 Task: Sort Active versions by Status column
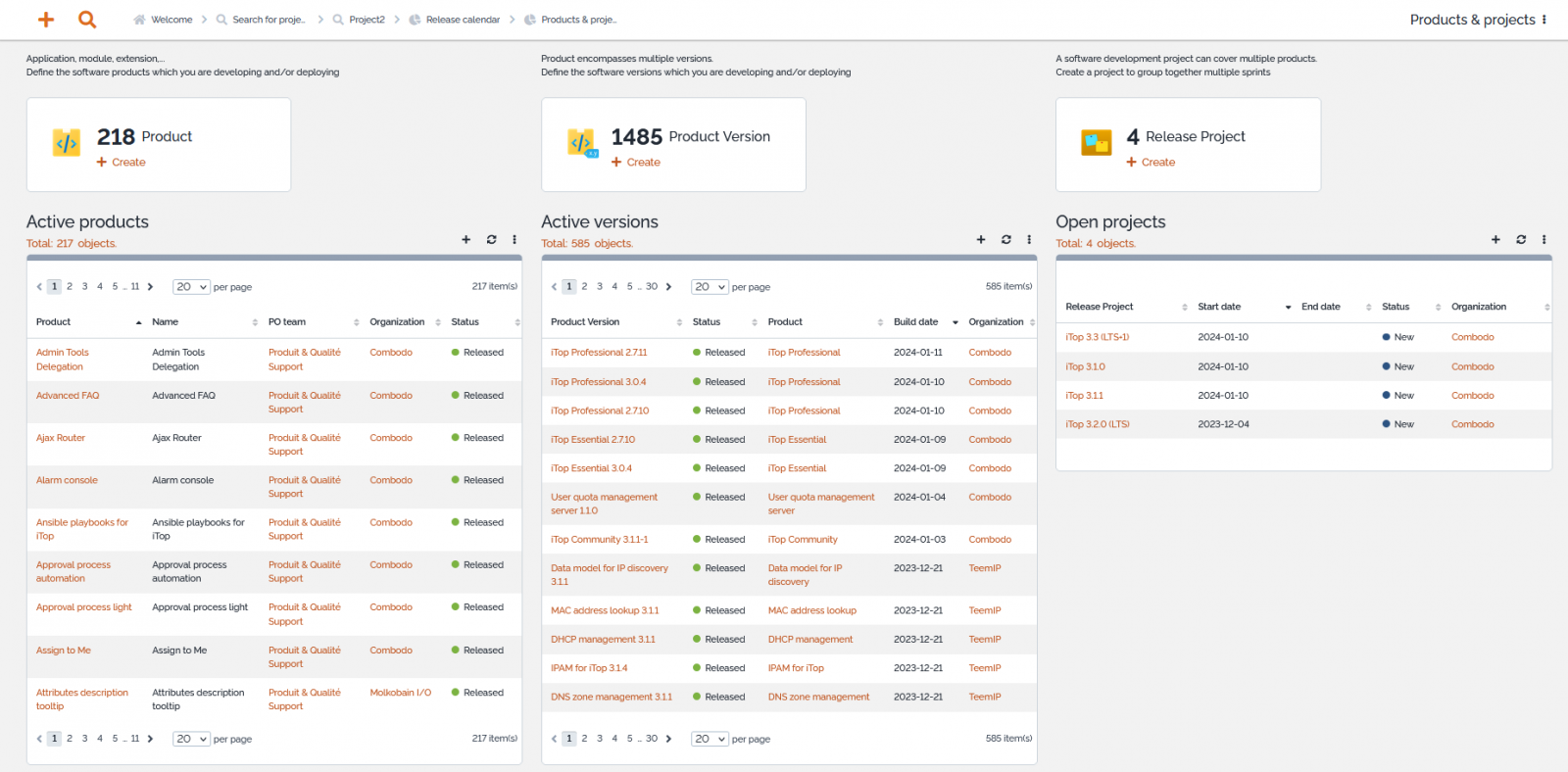coord(724,322)
